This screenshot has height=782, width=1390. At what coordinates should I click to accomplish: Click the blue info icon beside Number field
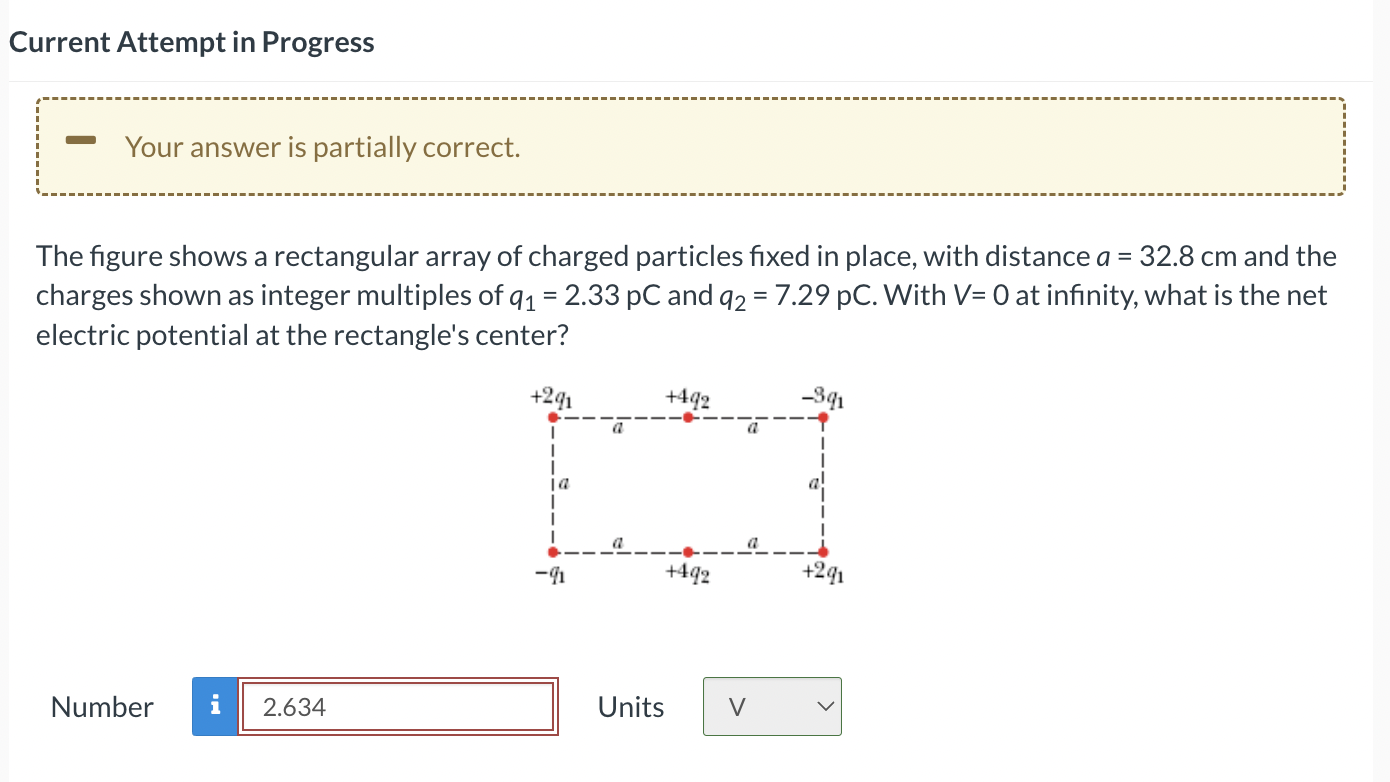click(213, 707)
